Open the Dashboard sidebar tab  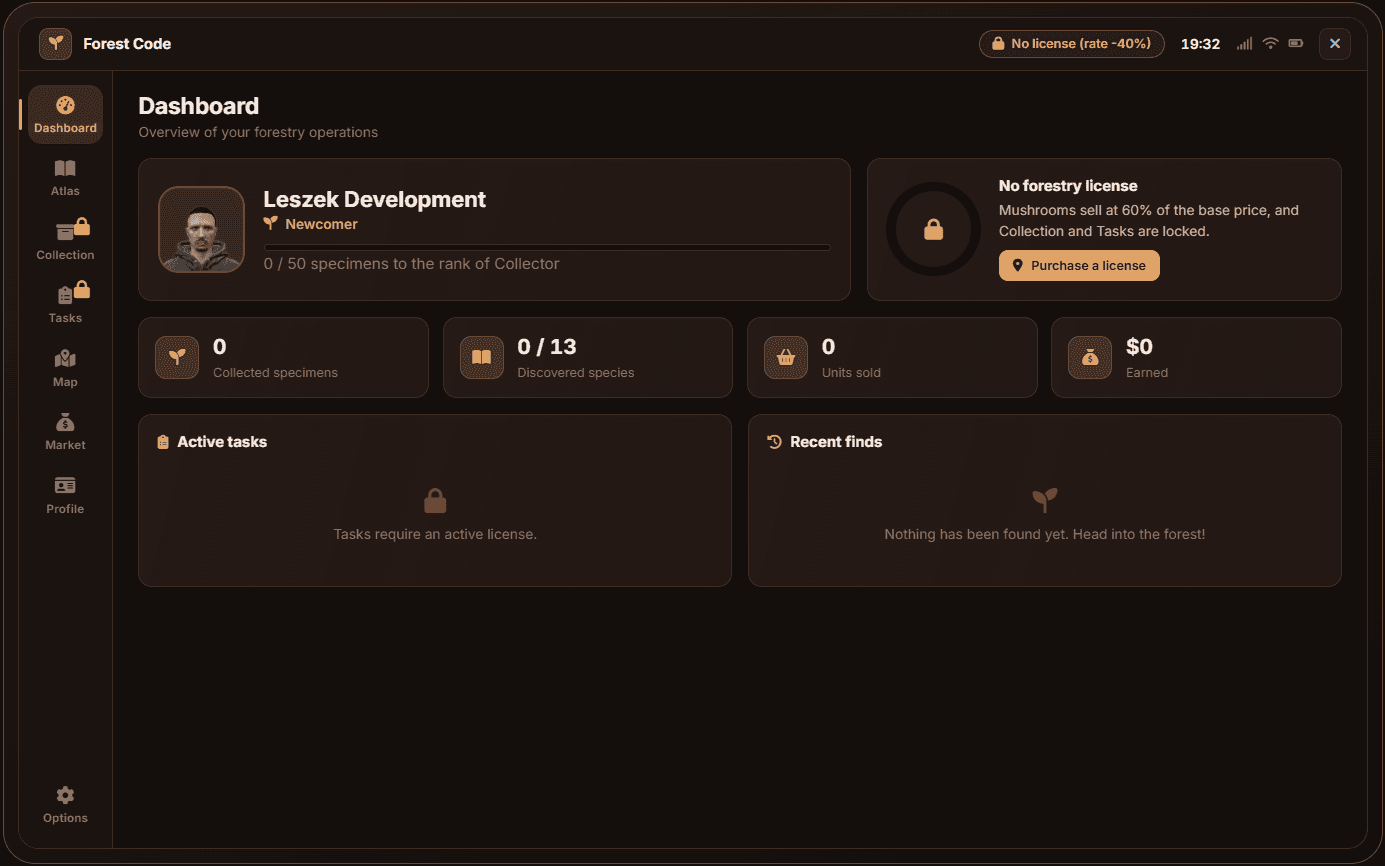pyautogui.click(x=65, y=114)
